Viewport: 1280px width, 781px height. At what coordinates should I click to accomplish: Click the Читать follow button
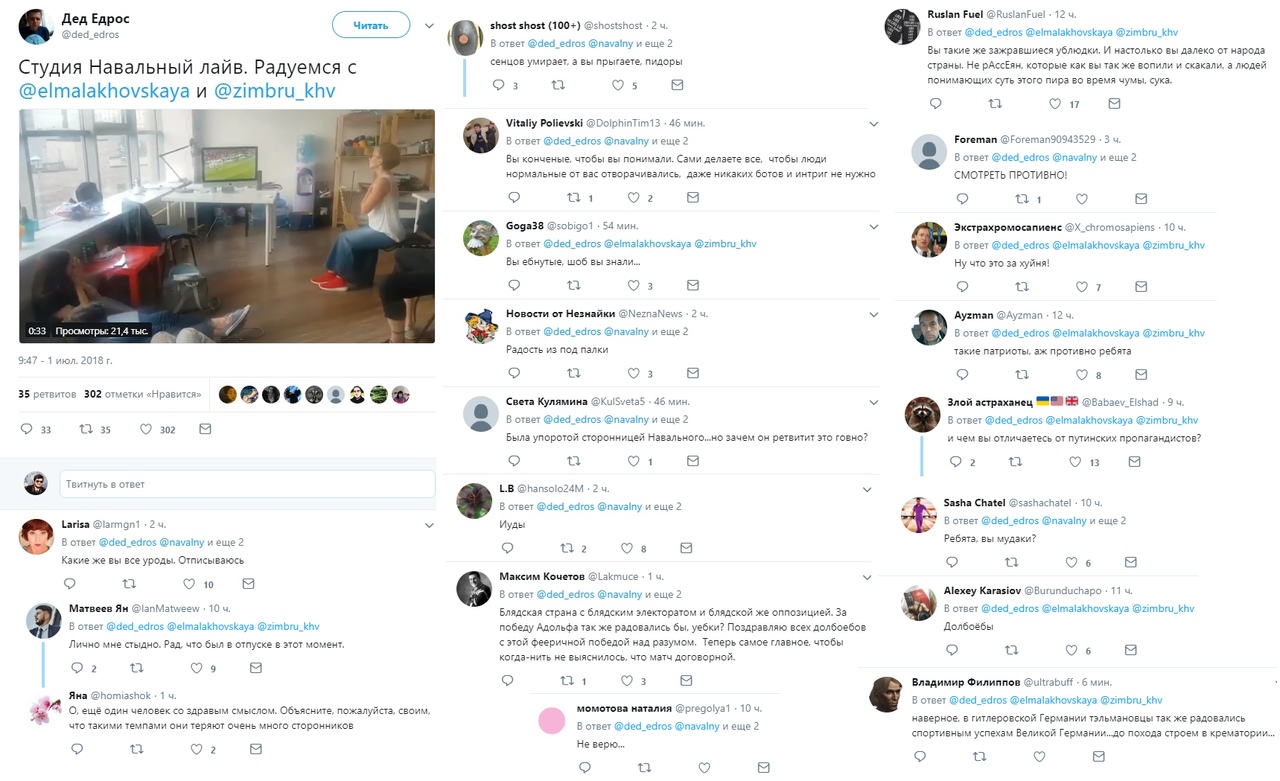[371, 25]
